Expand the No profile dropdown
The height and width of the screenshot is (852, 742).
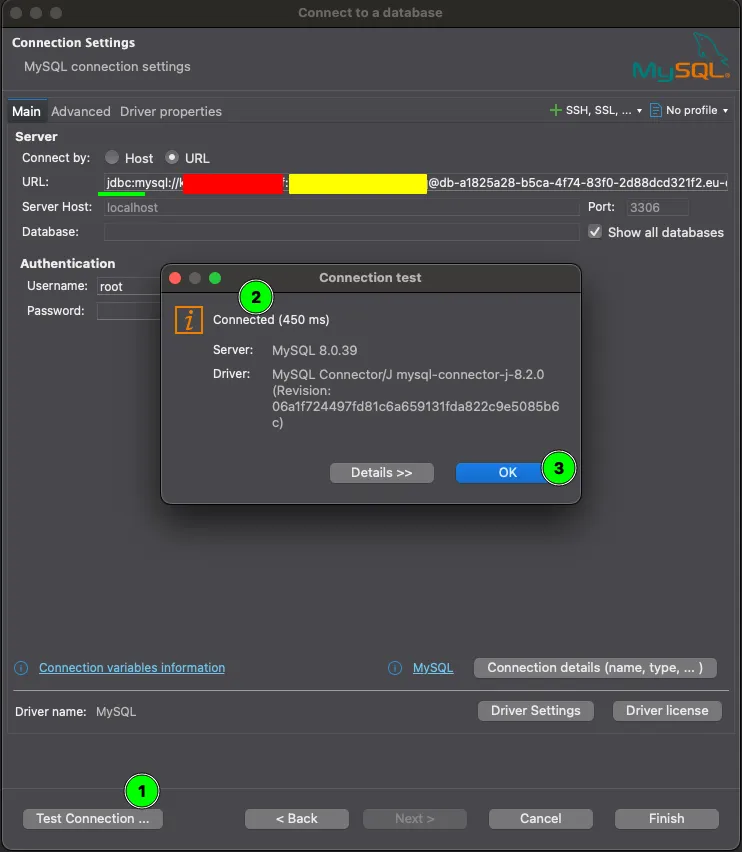(x=725, y=111)
